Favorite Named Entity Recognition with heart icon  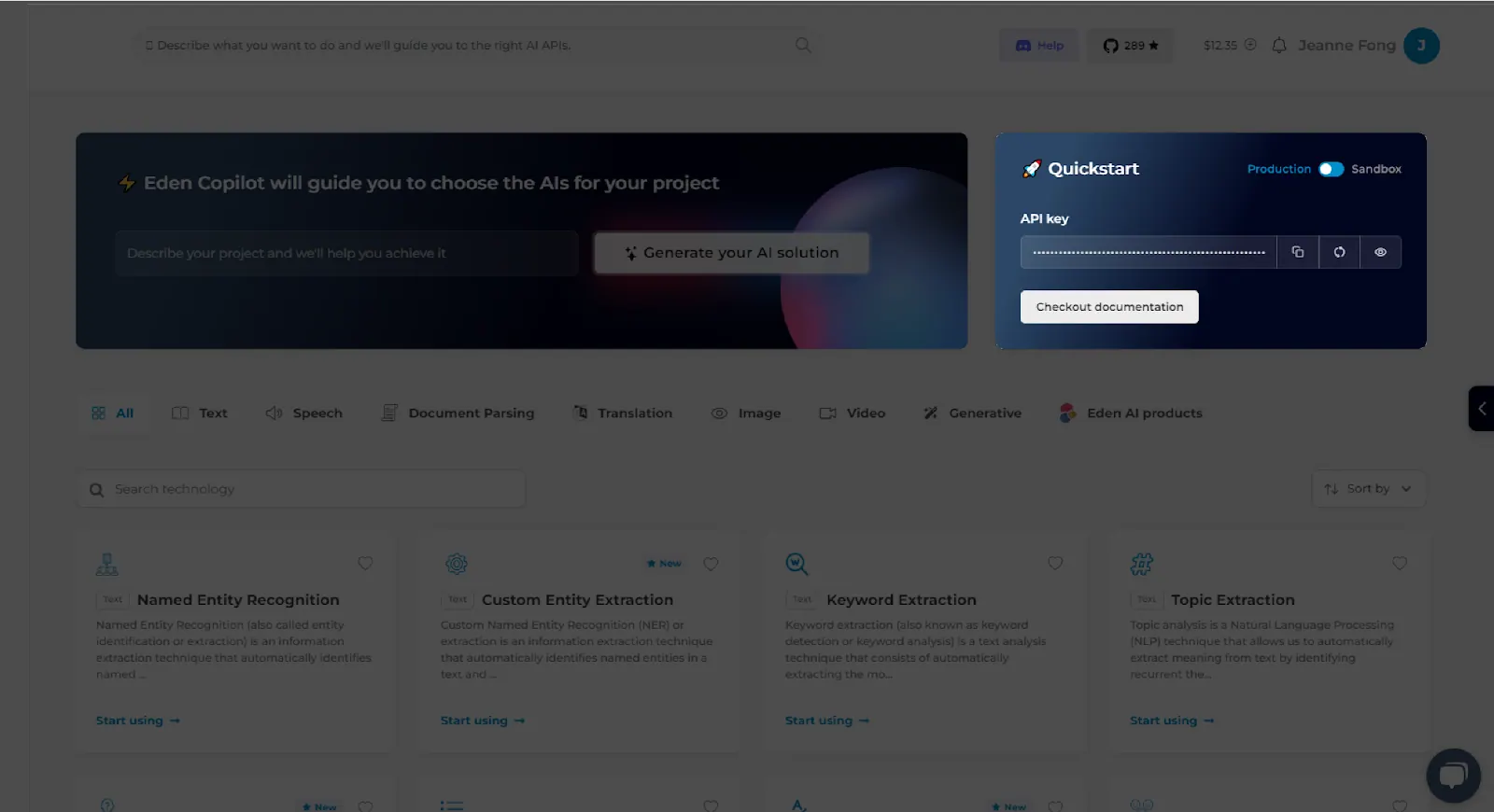point(365,563)
